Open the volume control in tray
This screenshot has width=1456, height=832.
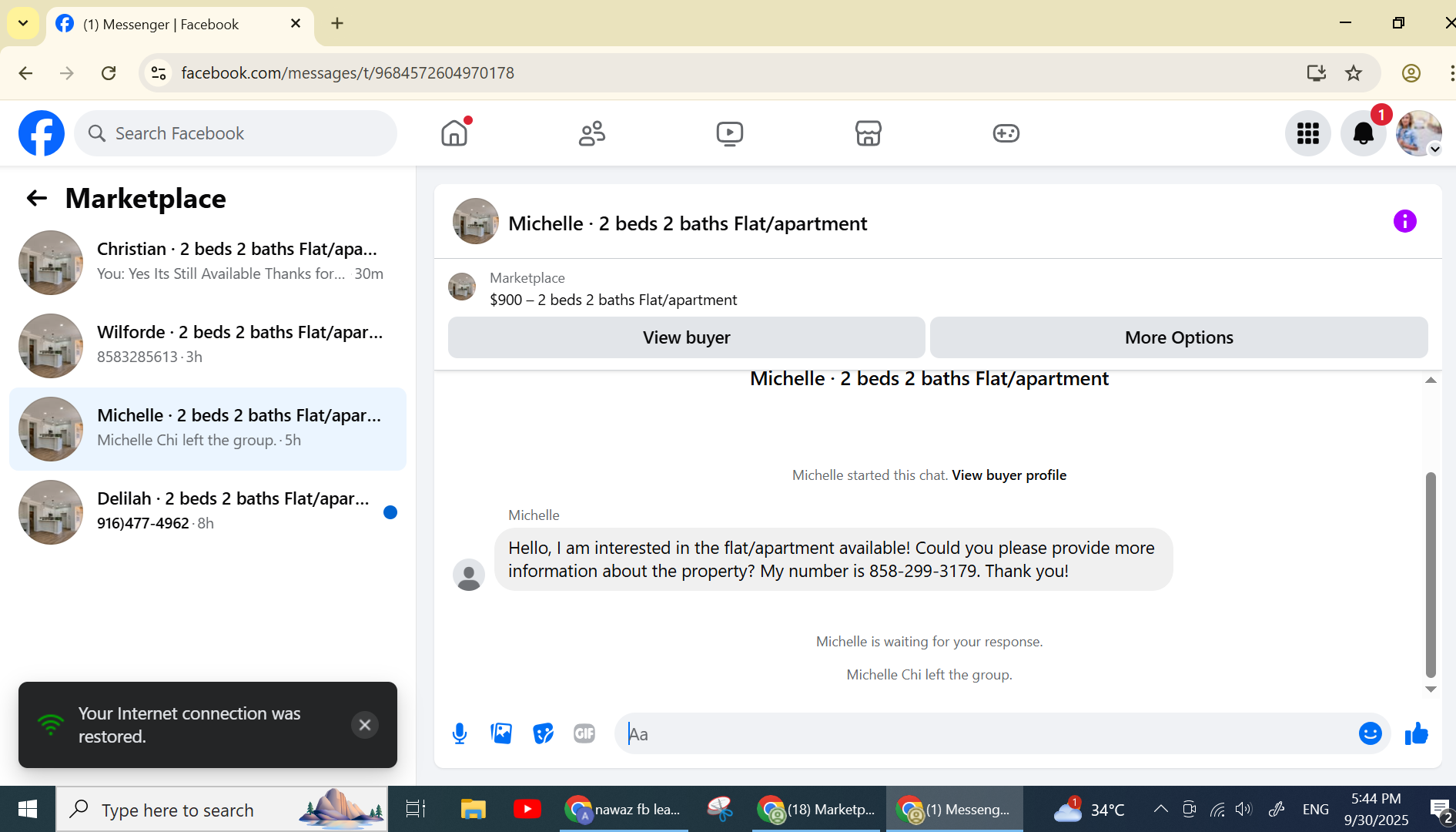point(1243,809)
